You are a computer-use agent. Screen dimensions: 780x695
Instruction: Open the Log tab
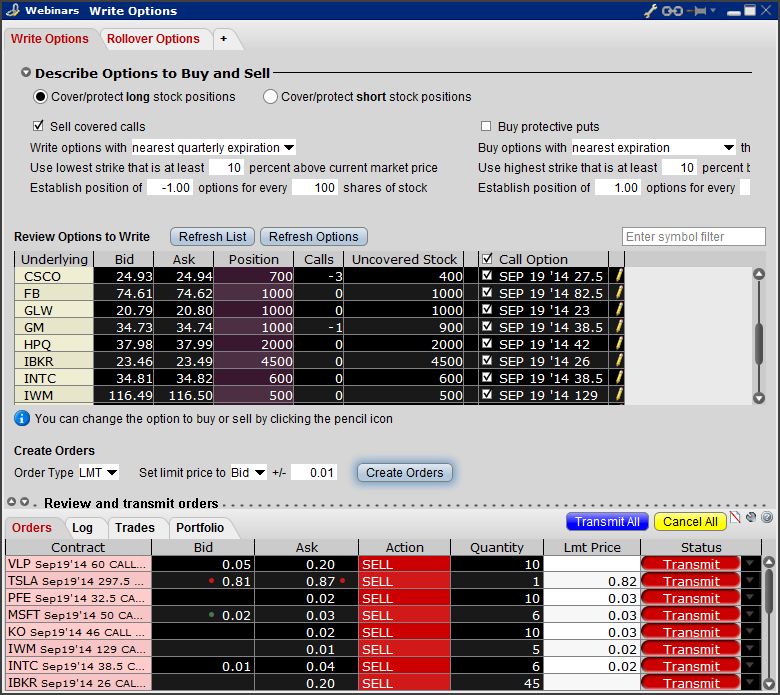[x=82, y=527]
